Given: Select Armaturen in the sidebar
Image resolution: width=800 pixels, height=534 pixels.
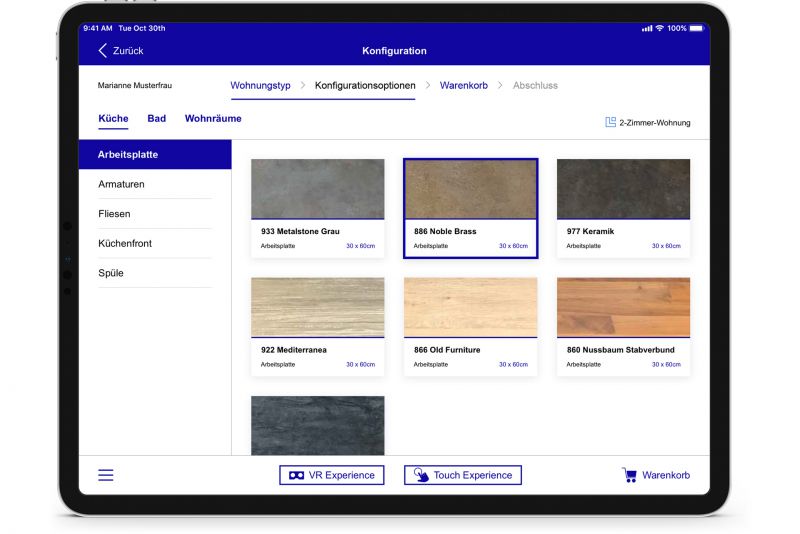Looking at the screenshot, I should click(120, 184).
